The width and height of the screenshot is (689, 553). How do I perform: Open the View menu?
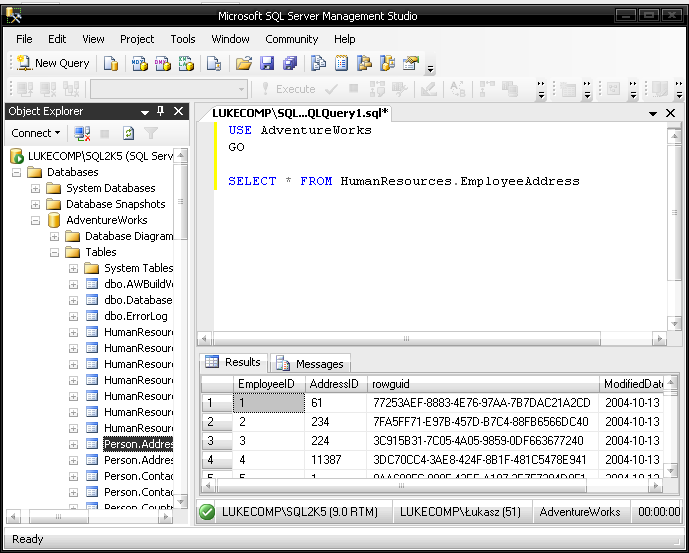[x=93, y=39]
